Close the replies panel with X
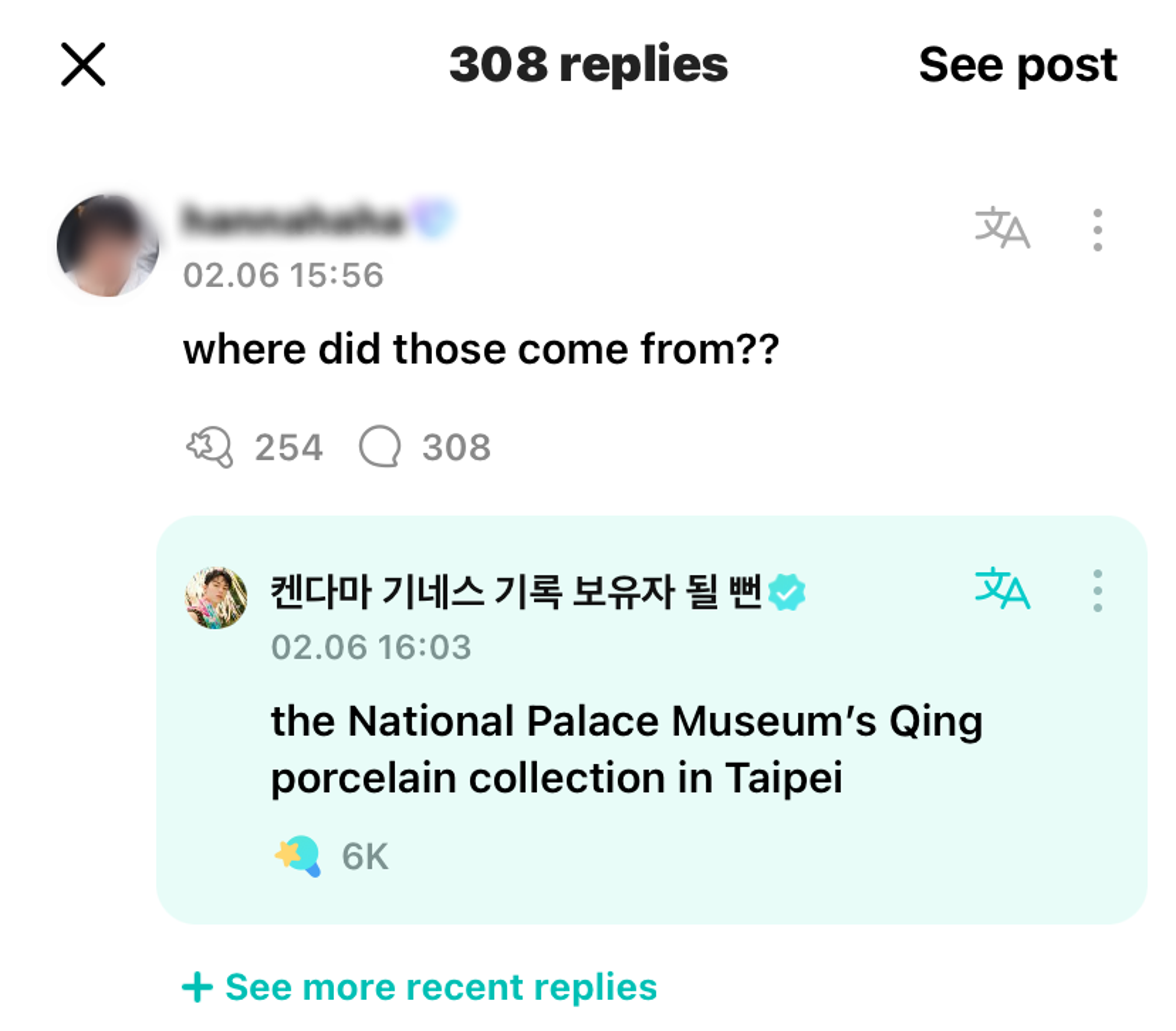 pos(83,65)
